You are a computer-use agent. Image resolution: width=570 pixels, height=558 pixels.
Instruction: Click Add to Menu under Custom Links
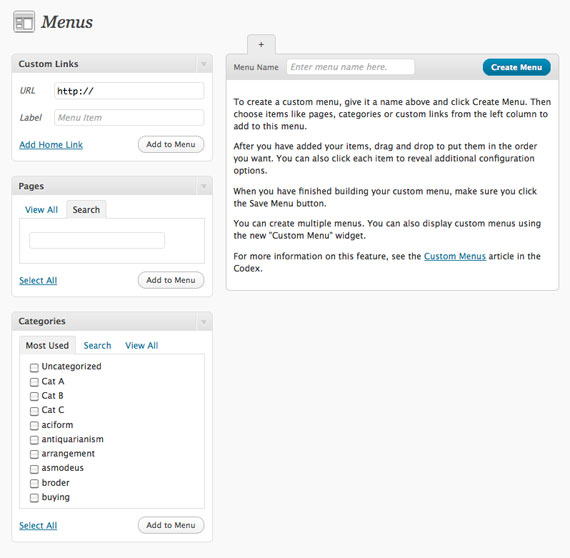[x=171, y=144]
